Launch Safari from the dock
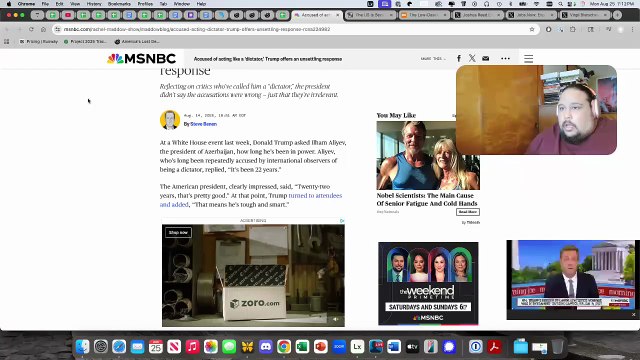This screenshot has width=640, height=360. coord(119,347)
